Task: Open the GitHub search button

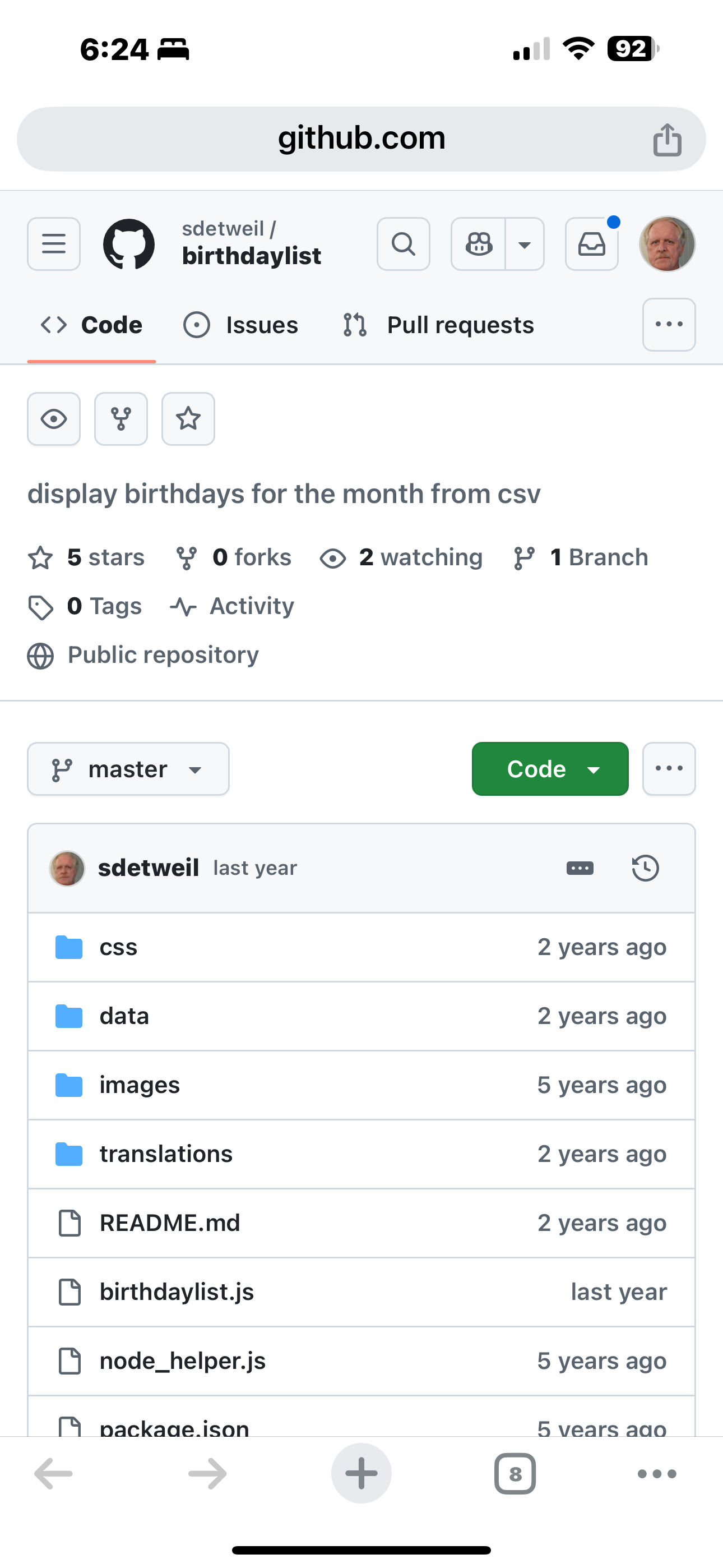Action: [x=403, y=244]
